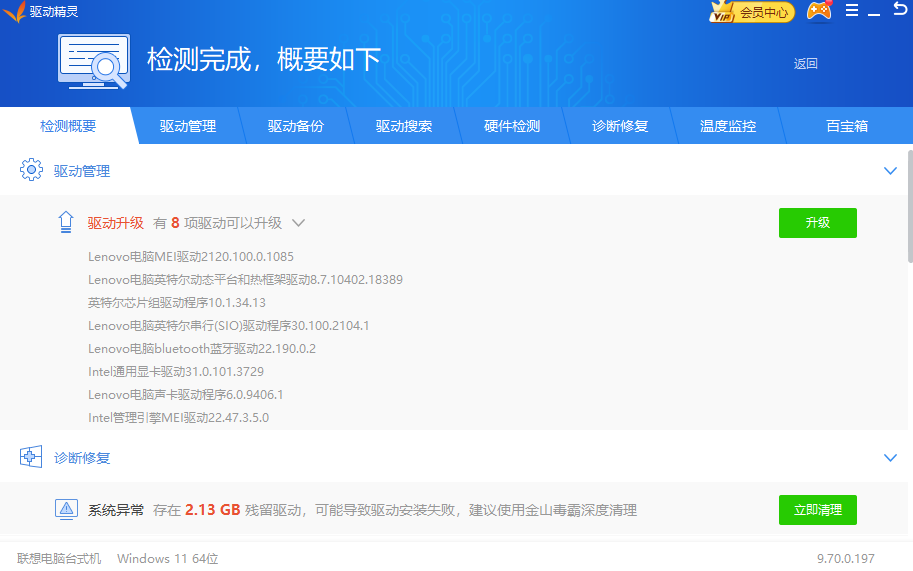
Task: Click the 驱动精灵 logo icon
Action: click(14, 11)
